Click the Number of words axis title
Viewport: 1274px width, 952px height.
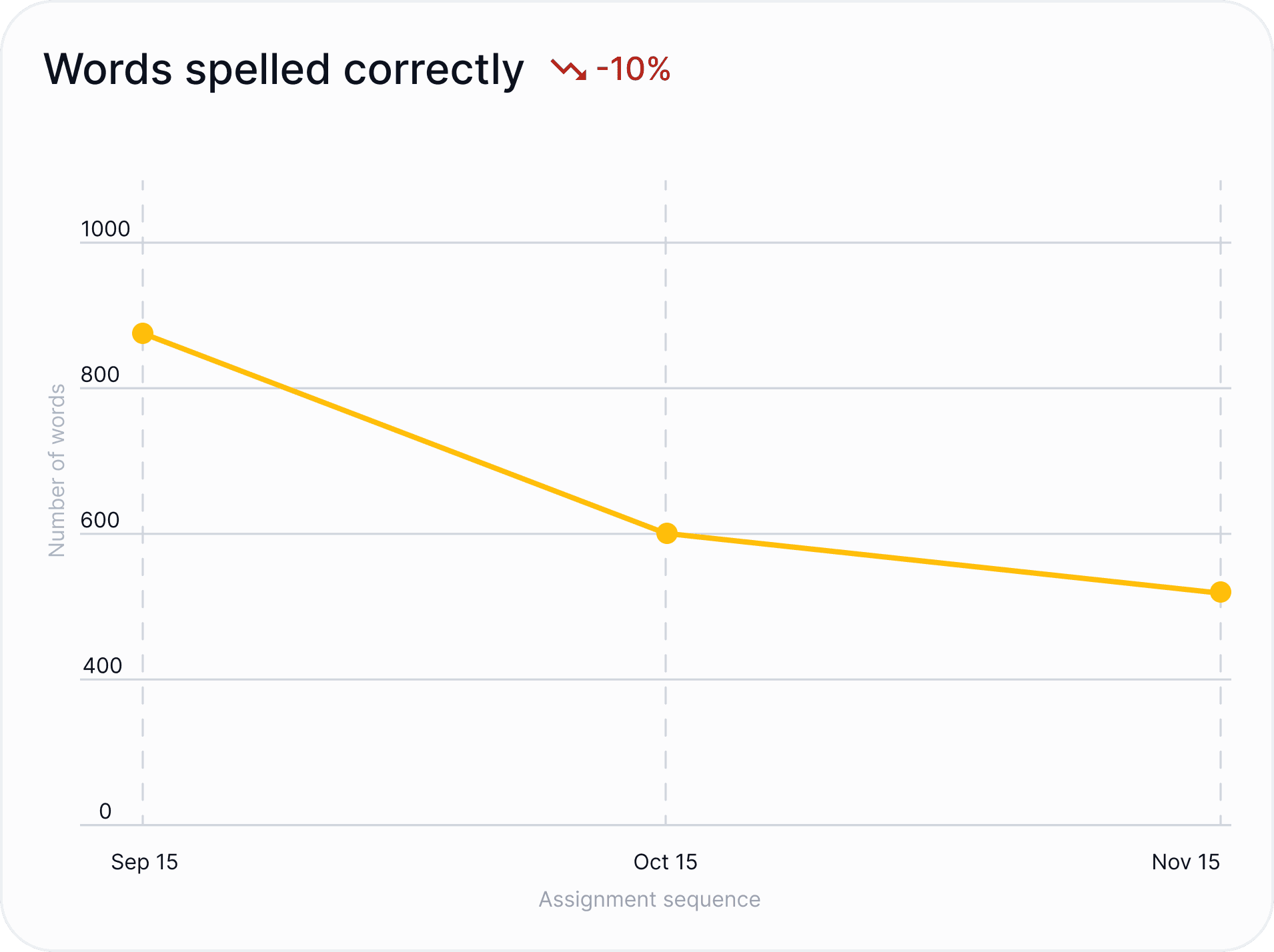tap(57, 471)
